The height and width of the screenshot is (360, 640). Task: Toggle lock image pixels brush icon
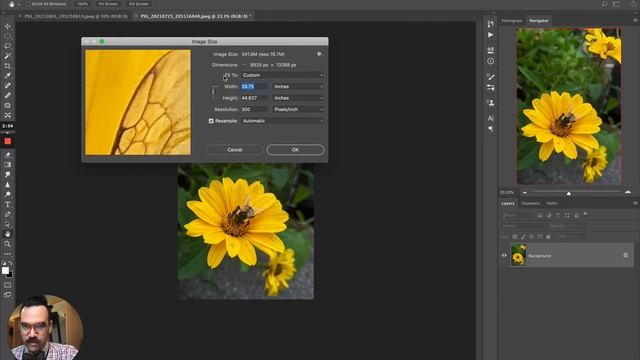point(523,237)
